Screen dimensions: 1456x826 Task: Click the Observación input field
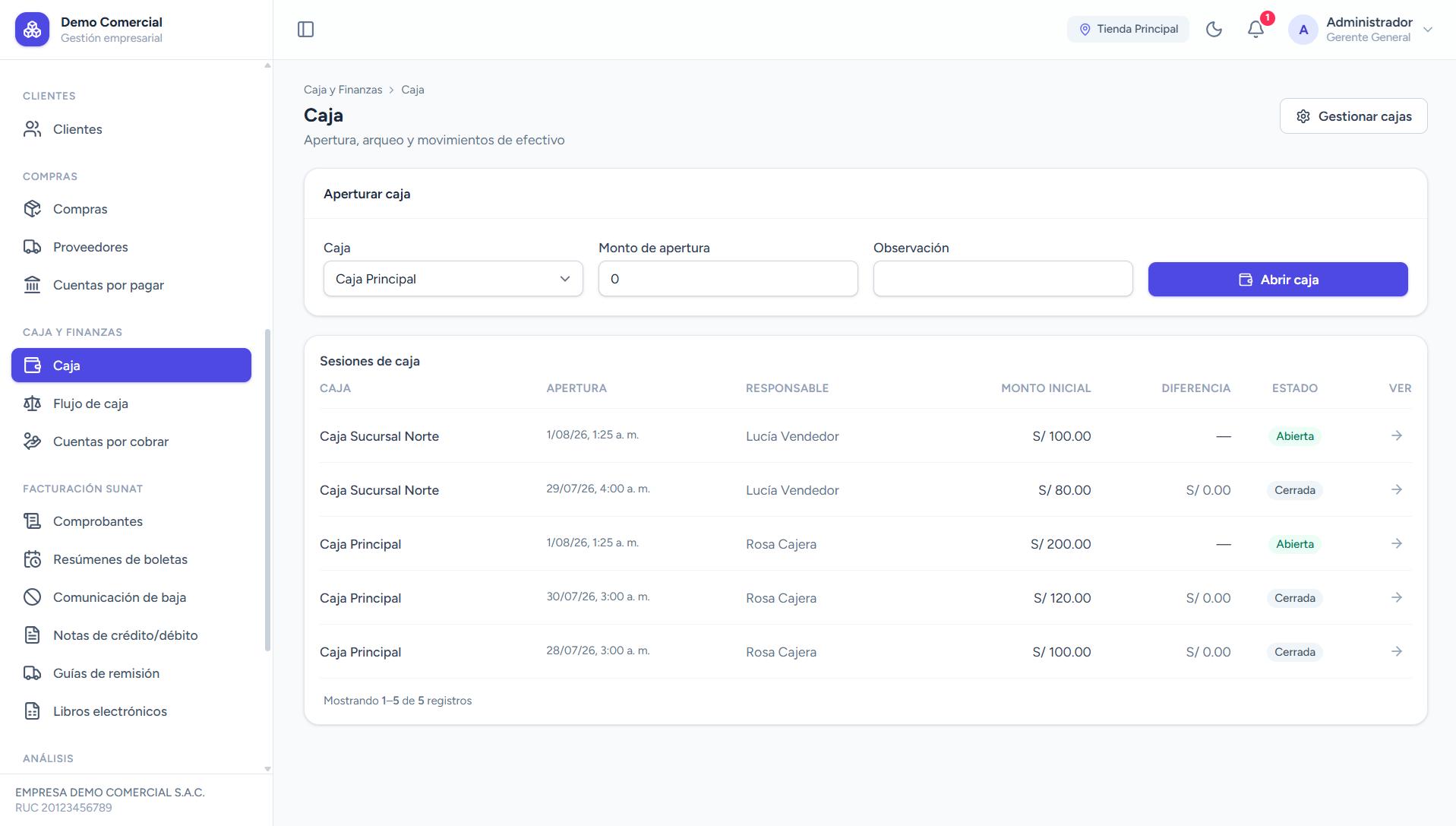point(1003,279)
